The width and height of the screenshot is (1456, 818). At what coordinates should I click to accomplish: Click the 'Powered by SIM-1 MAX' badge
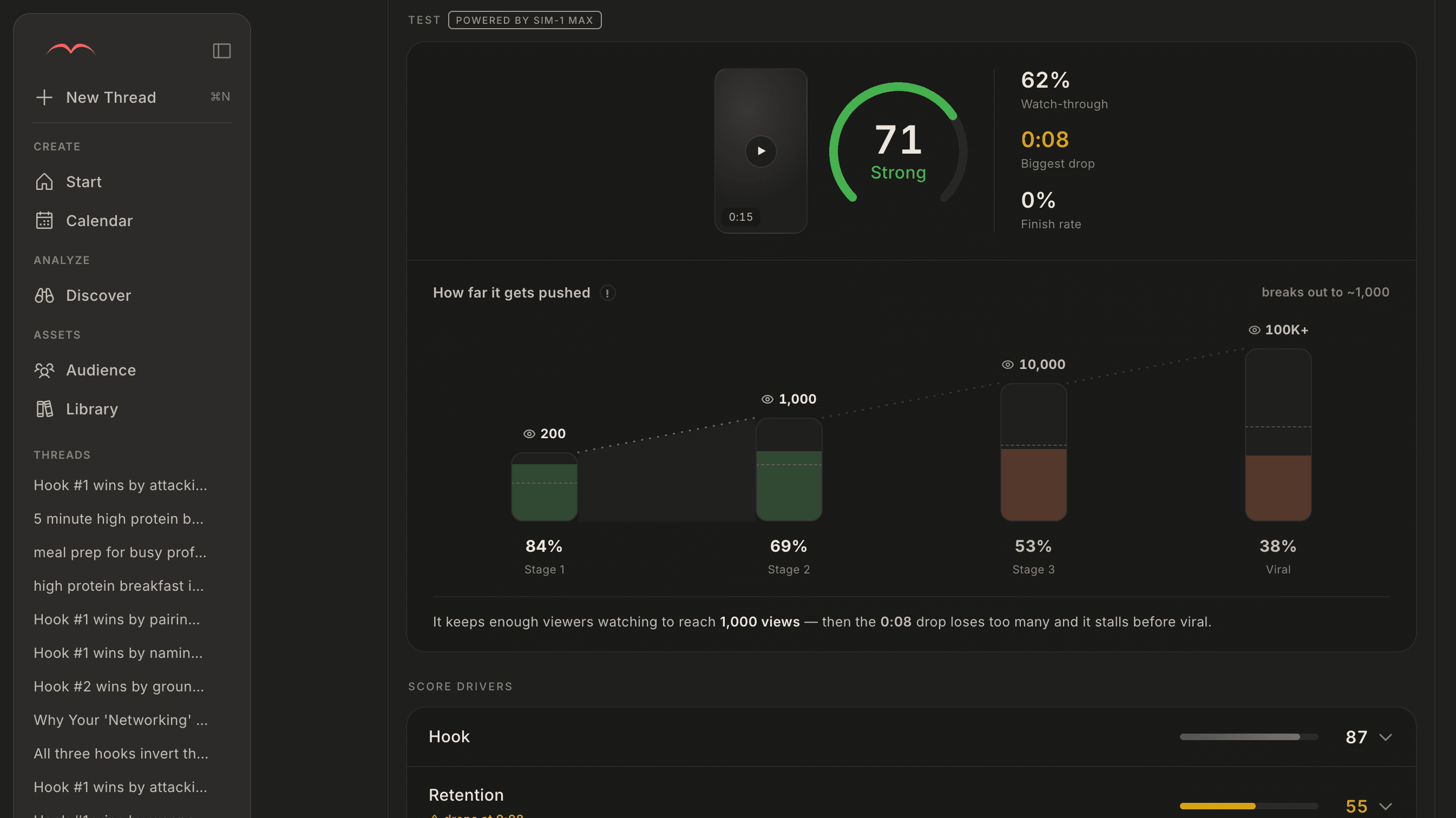524,21
